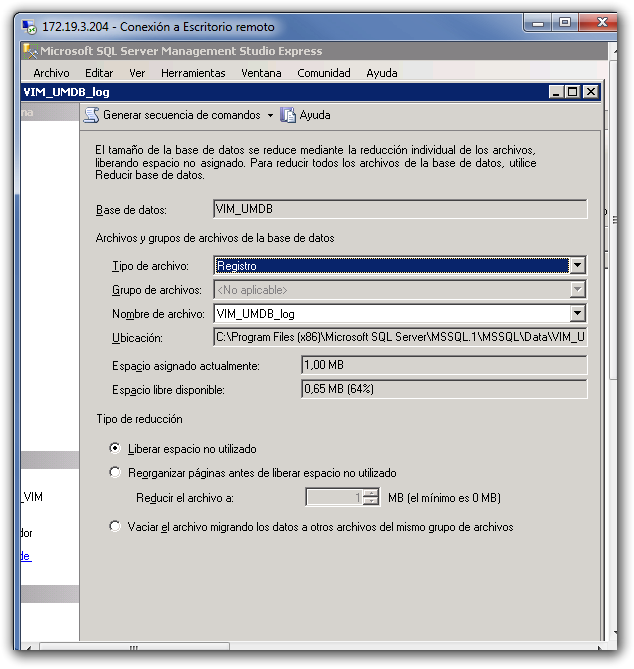Select Liberar espacio no utilizado option

116,449
